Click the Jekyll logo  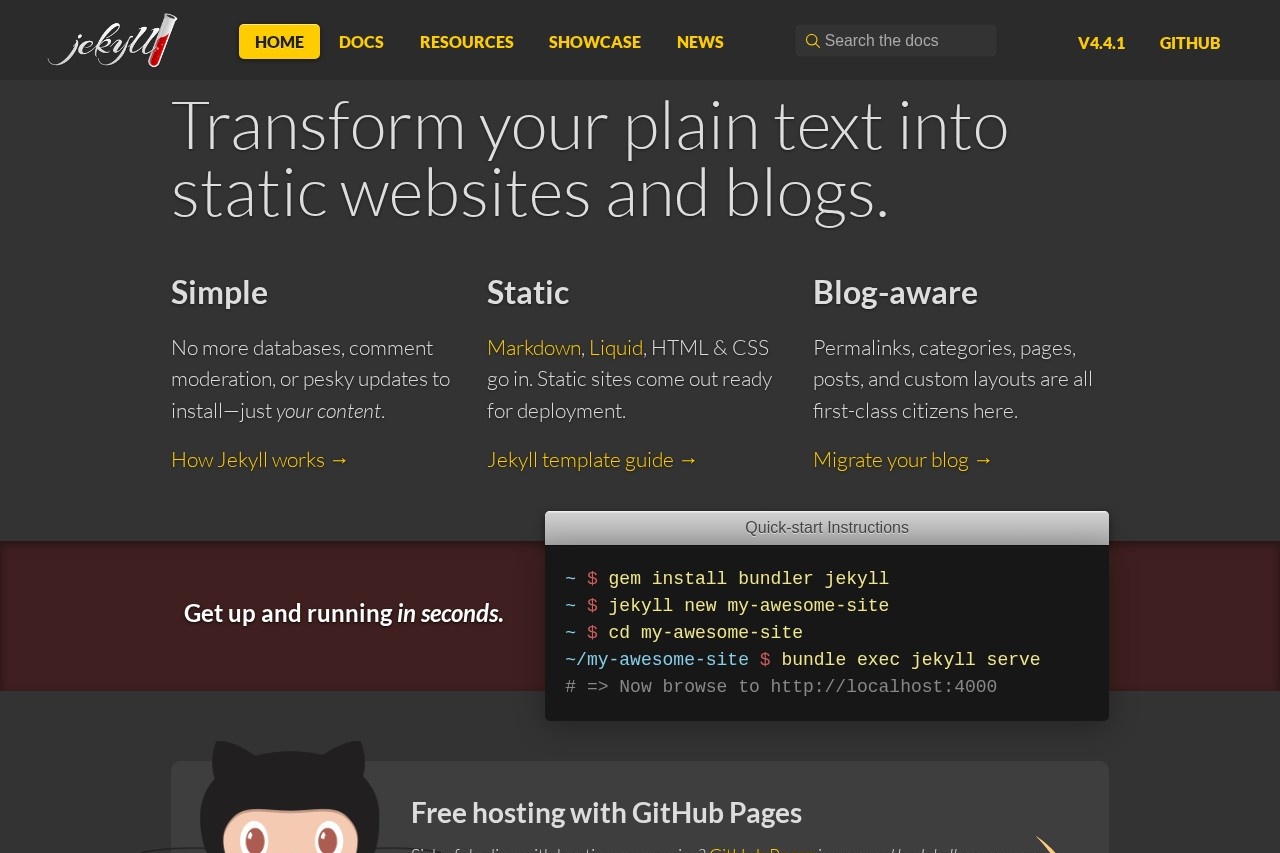coord(112,40)
